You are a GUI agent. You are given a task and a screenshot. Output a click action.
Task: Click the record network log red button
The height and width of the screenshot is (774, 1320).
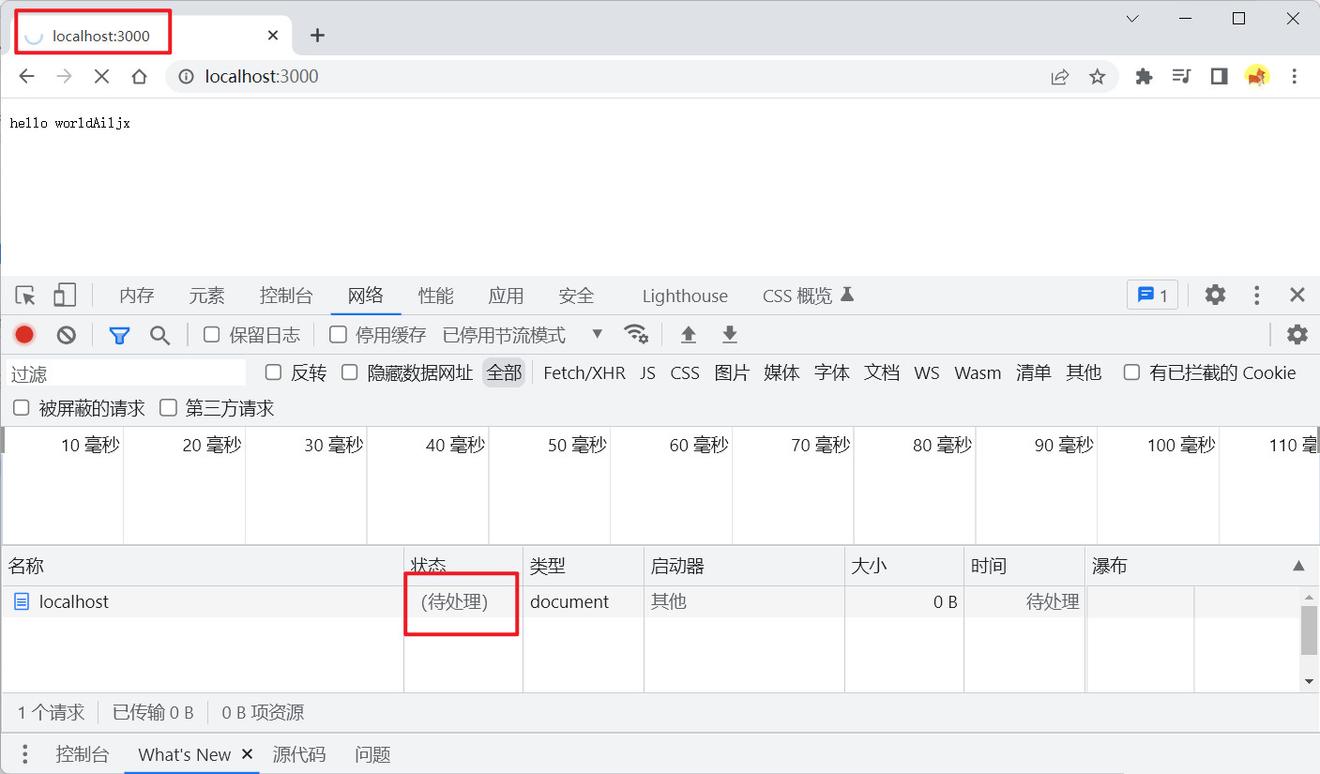[24, 335]
